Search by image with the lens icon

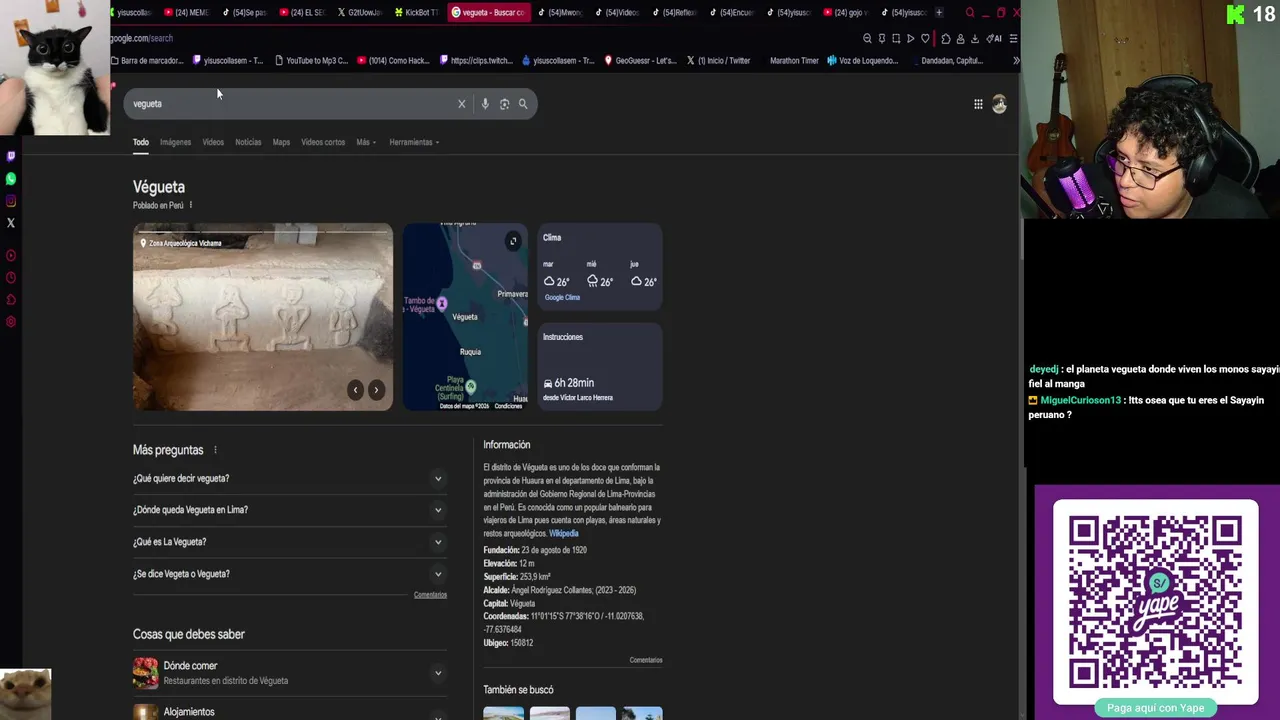[504, 104]
